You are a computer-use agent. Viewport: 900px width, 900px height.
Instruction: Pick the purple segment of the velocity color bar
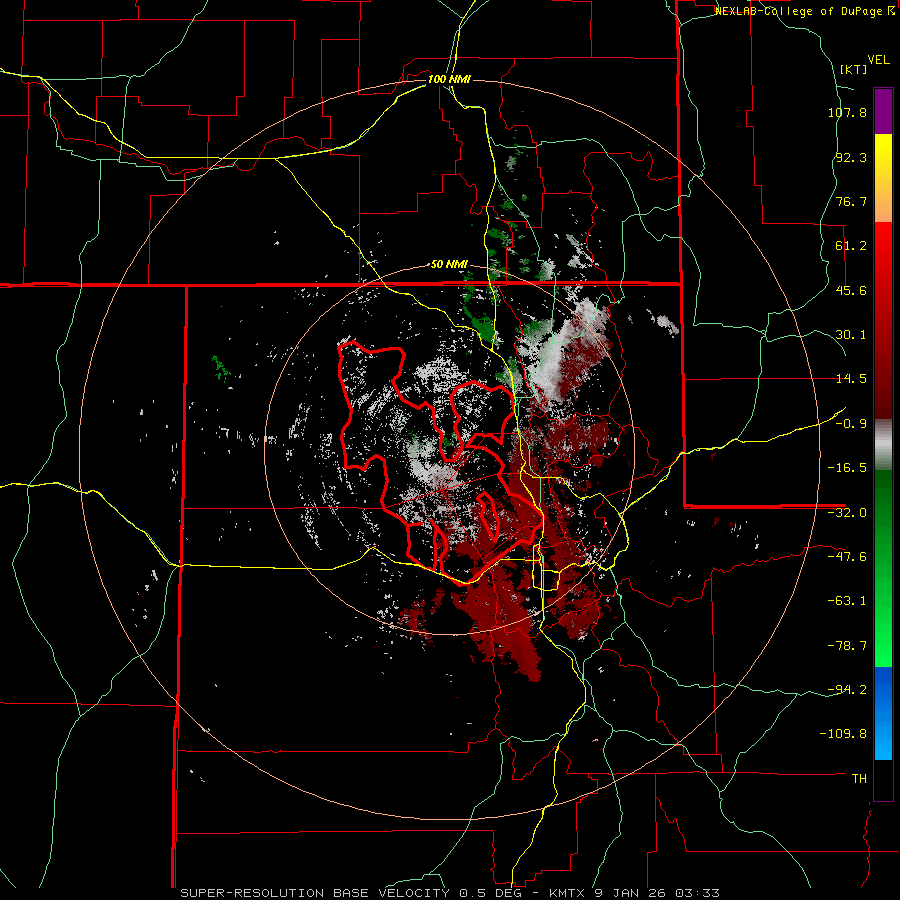(883, 111)
